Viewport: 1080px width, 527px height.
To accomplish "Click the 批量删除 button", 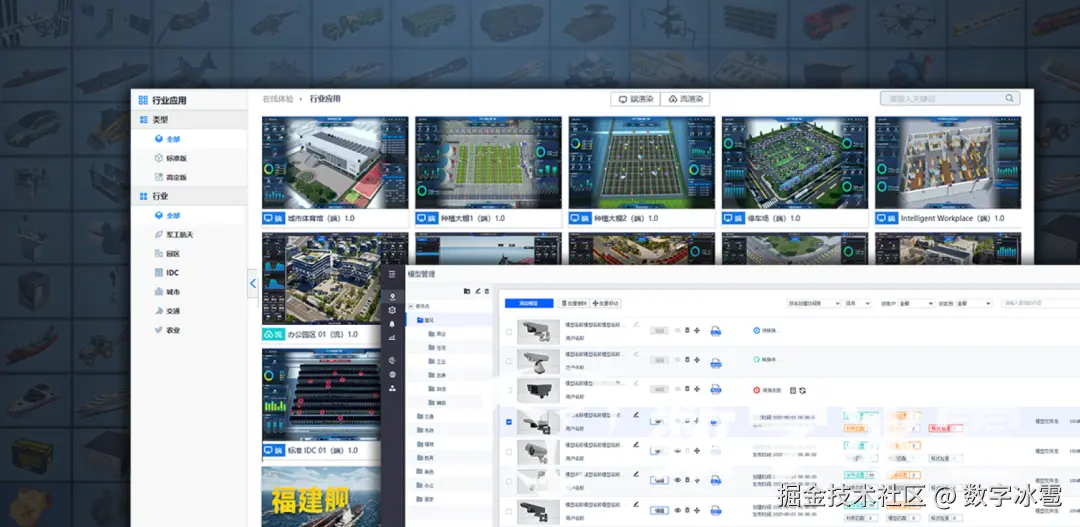I will (574, 303).
